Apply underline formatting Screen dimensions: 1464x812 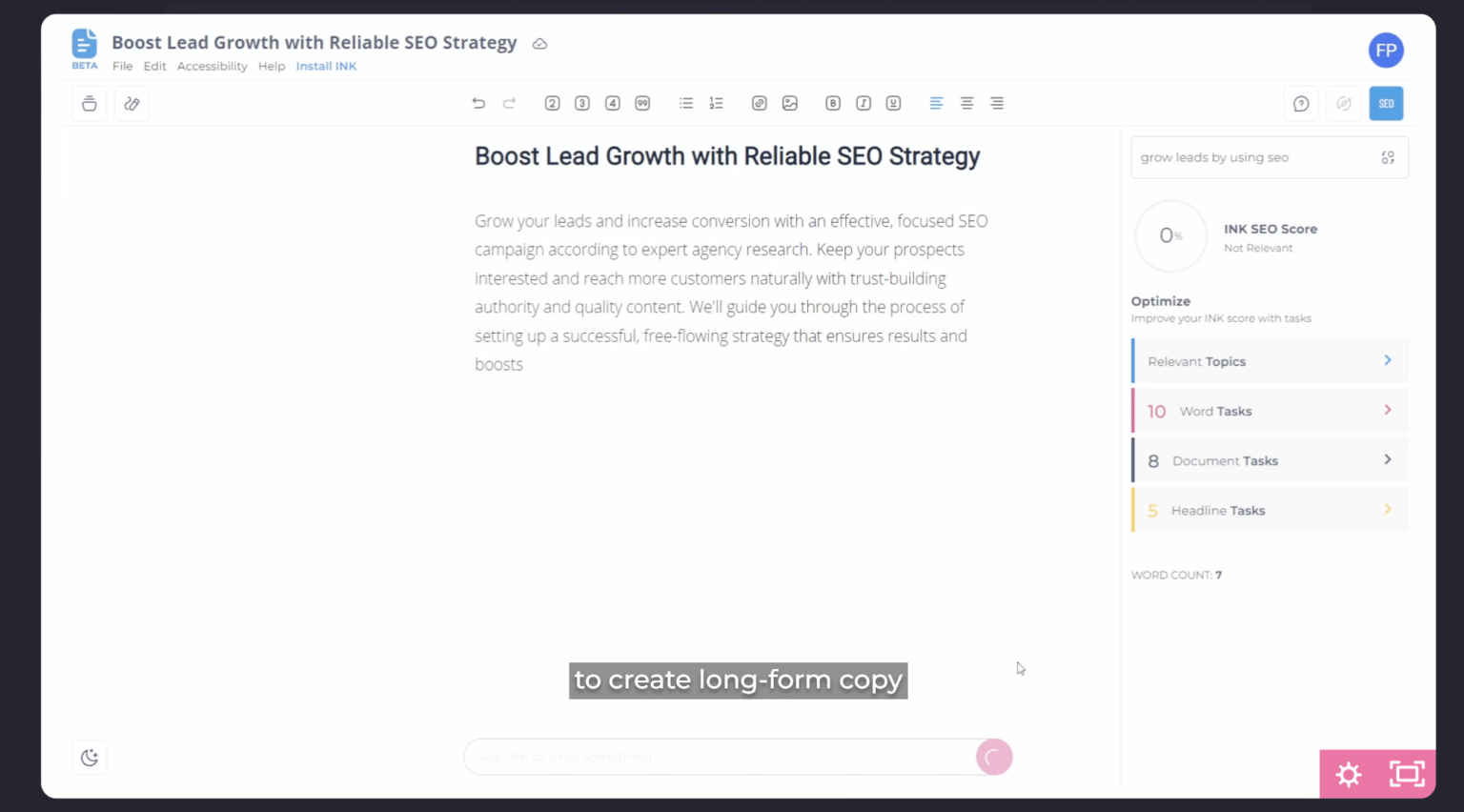coord(893,103)
